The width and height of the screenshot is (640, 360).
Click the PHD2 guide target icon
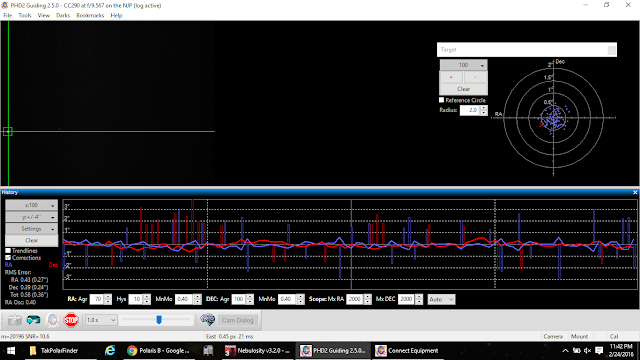pos(52,320)
